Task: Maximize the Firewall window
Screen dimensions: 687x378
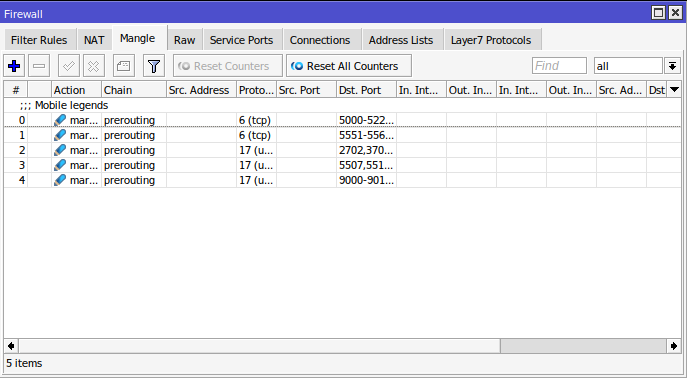Action: click(x=658, y=13)
